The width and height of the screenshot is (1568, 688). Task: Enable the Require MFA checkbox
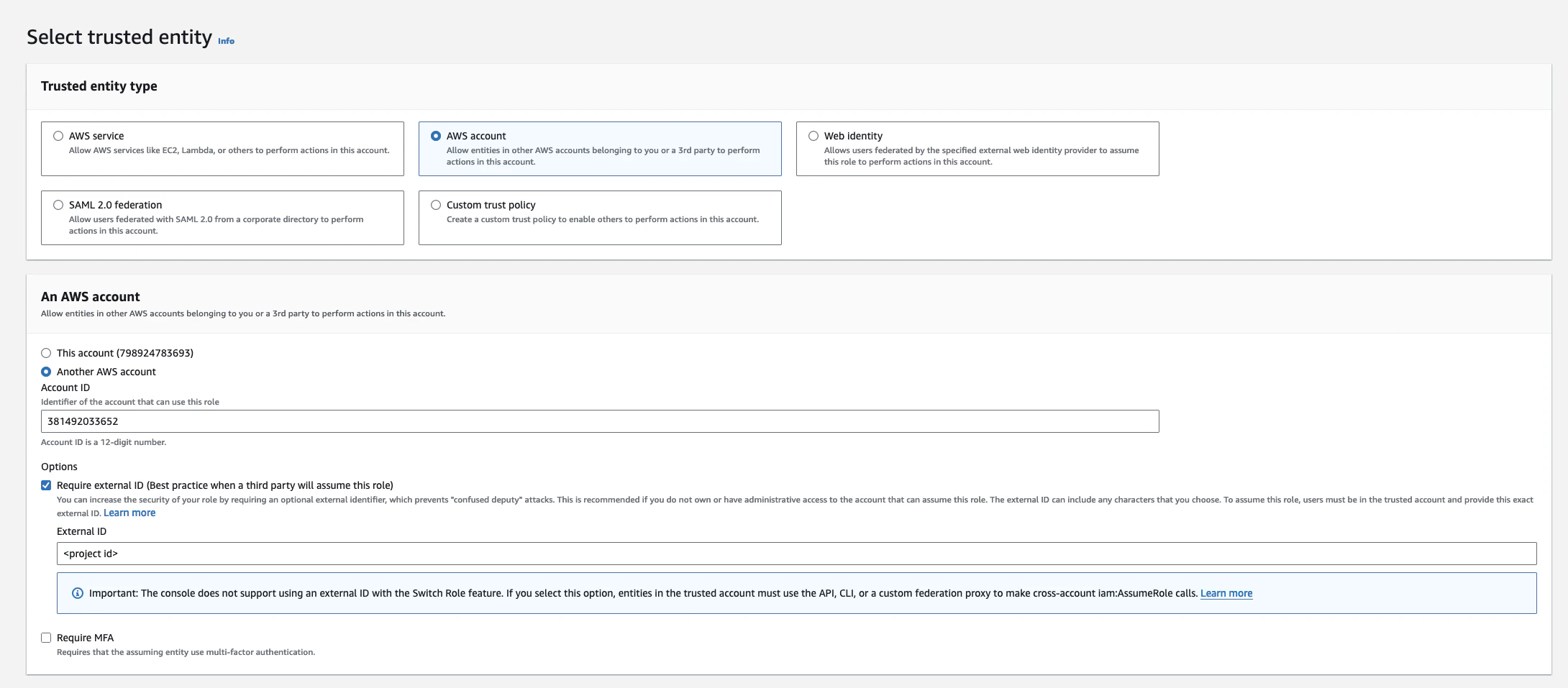(x=46, y=638)
